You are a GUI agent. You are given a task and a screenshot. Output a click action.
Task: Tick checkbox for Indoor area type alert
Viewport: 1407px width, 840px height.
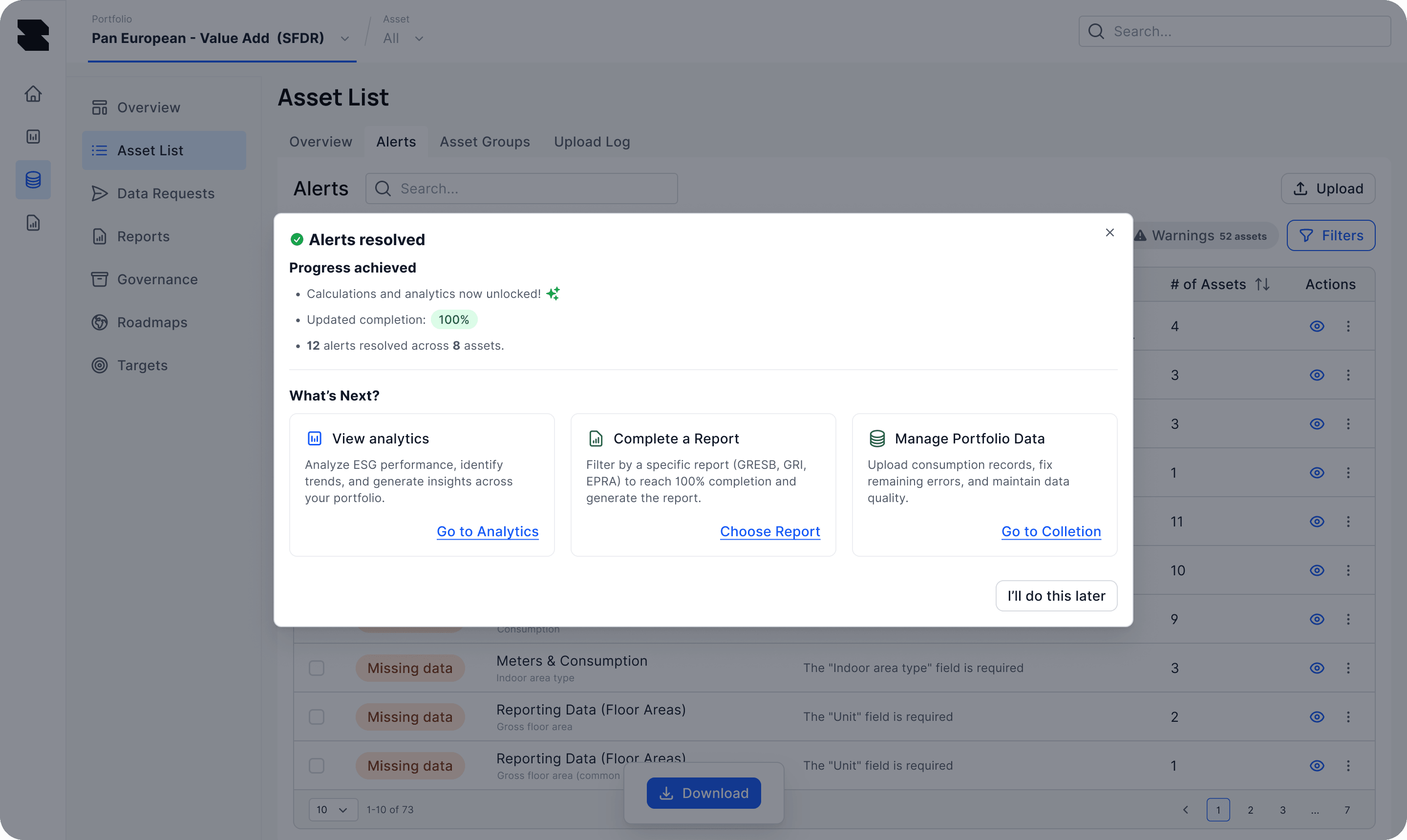pos(317,668)
